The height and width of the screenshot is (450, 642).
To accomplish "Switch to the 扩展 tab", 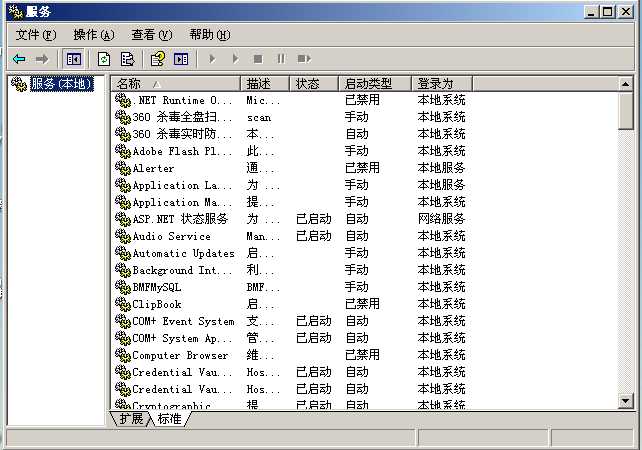I will (131, 418).
